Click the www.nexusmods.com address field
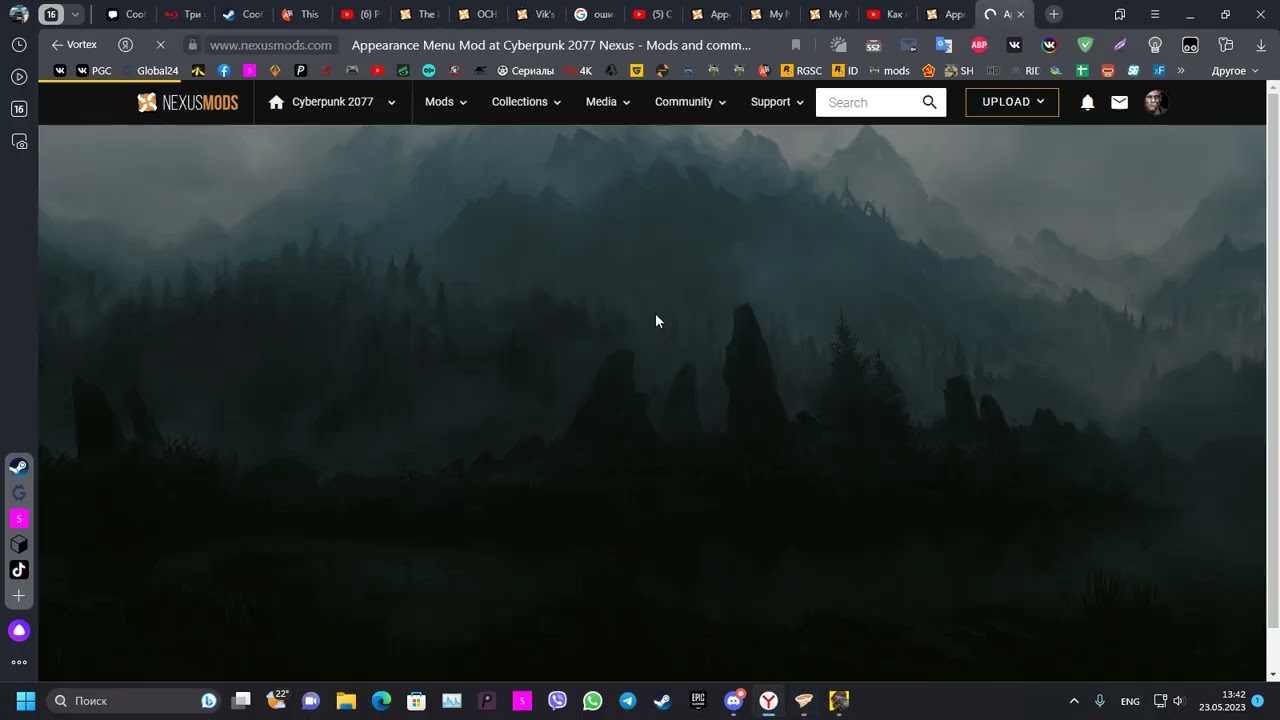This screenshot has width=1280, height=720. pyautogui.click(x=270, y=45)
